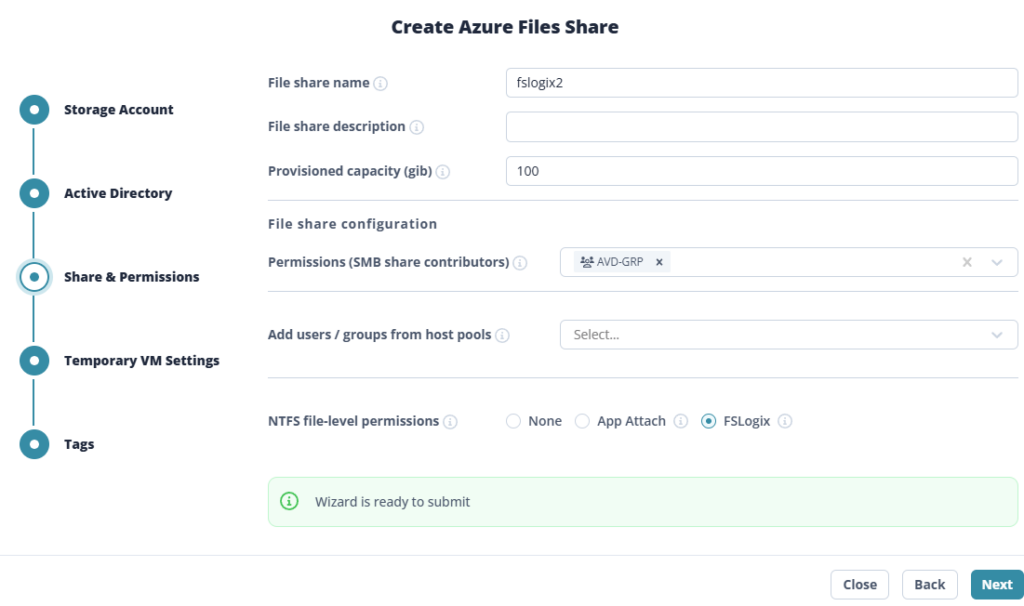The width and height of the screenshot is (1024, 606).
Task: Click the Close button
Action: point(859,584)
